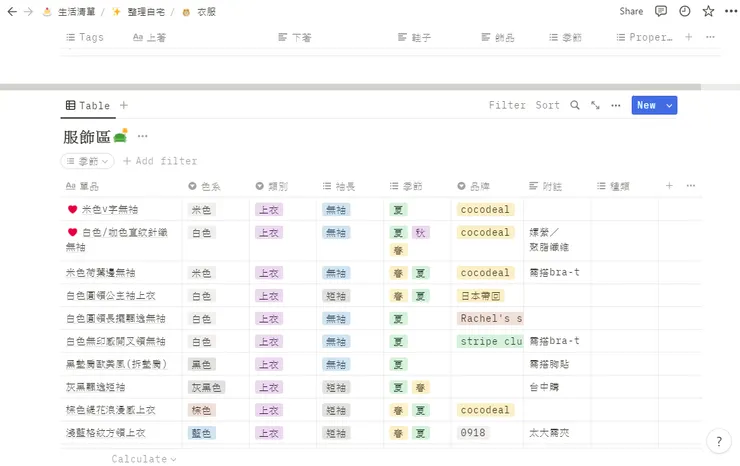
Task: Open 附註 column header menu
Action: pos(546,186)
